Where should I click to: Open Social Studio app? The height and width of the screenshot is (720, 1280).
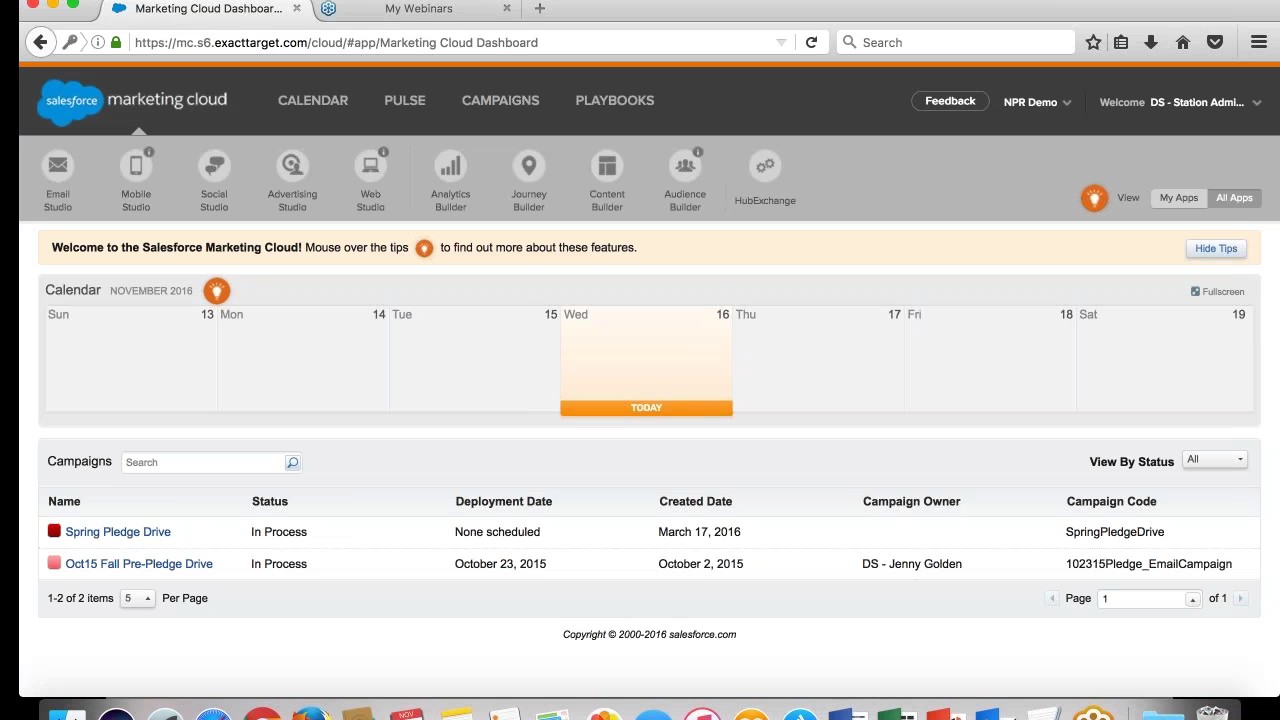[214, 181]
